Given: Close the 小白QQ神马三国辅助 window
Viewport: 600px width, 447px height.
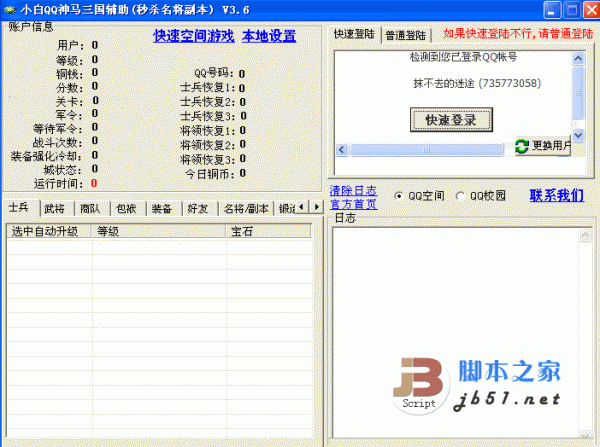Looking at the screenshot, I should point(591,10).
